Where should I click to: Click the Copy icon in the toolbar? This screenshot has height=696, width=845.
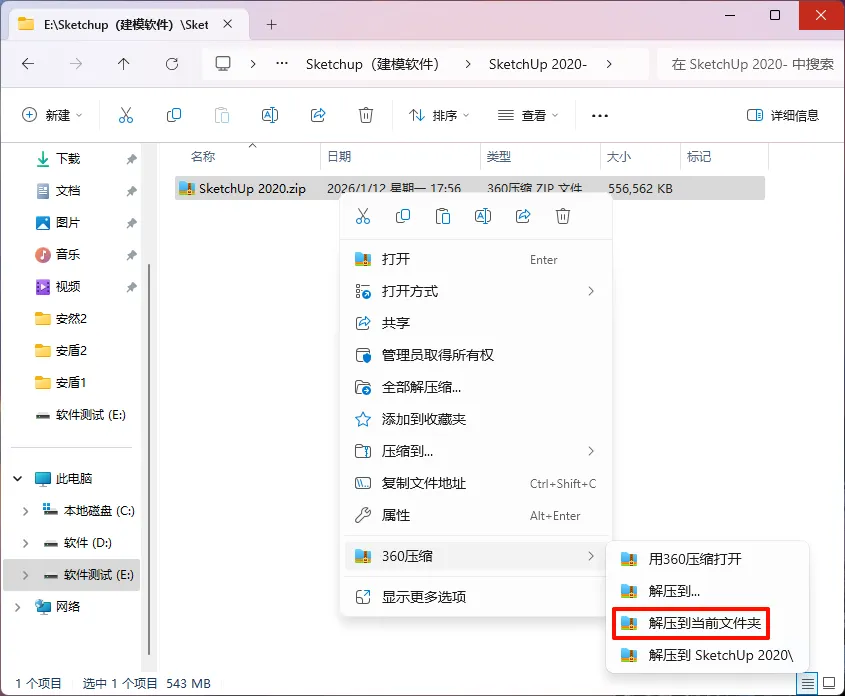[x=174, y=115]
